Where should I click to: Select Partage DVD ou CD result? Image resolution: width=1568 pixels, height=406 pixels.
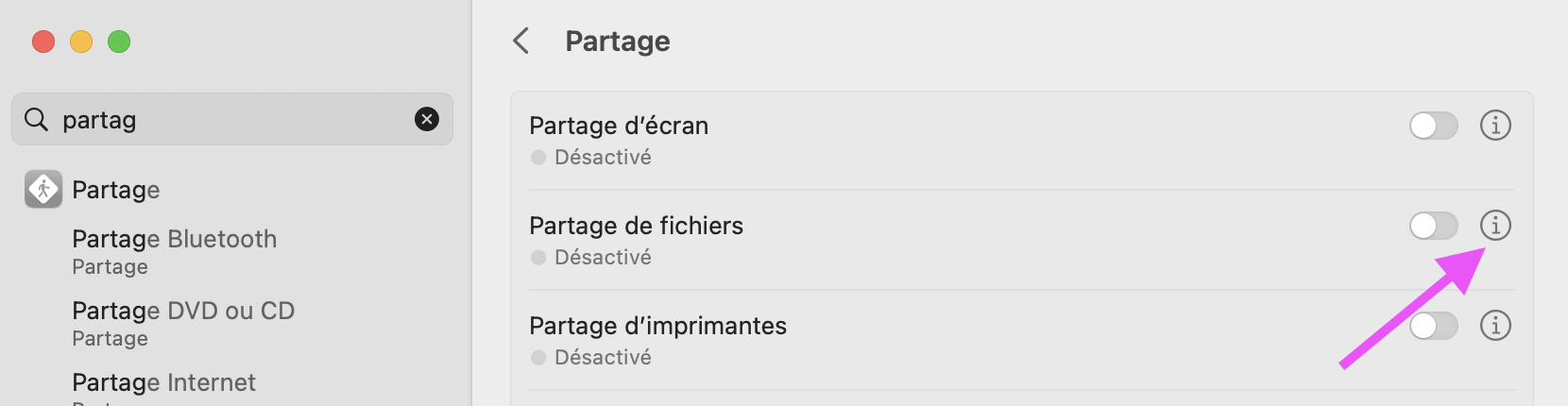[x=183, y=312]
